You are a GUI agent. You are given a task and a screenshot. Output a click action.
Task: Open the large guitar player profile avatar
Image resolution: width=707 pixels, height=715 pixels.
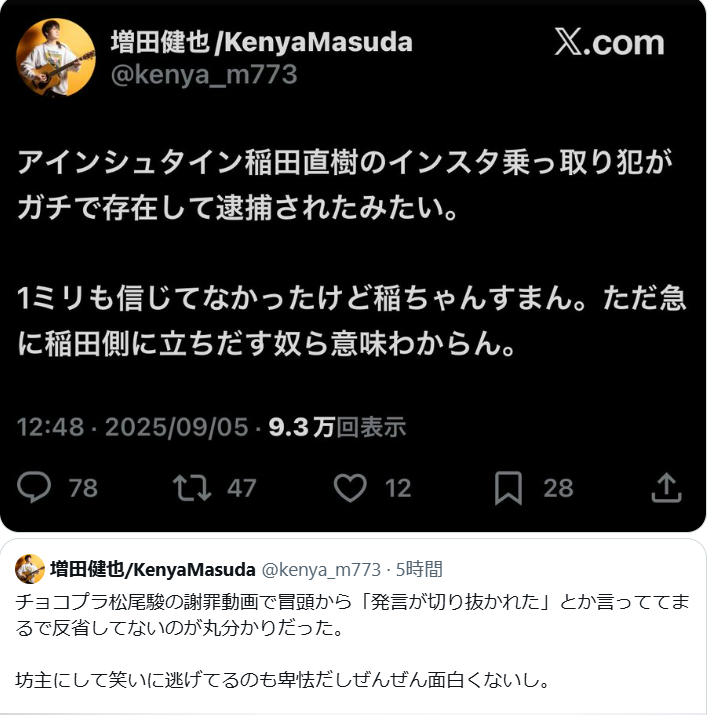click(56, 57)
